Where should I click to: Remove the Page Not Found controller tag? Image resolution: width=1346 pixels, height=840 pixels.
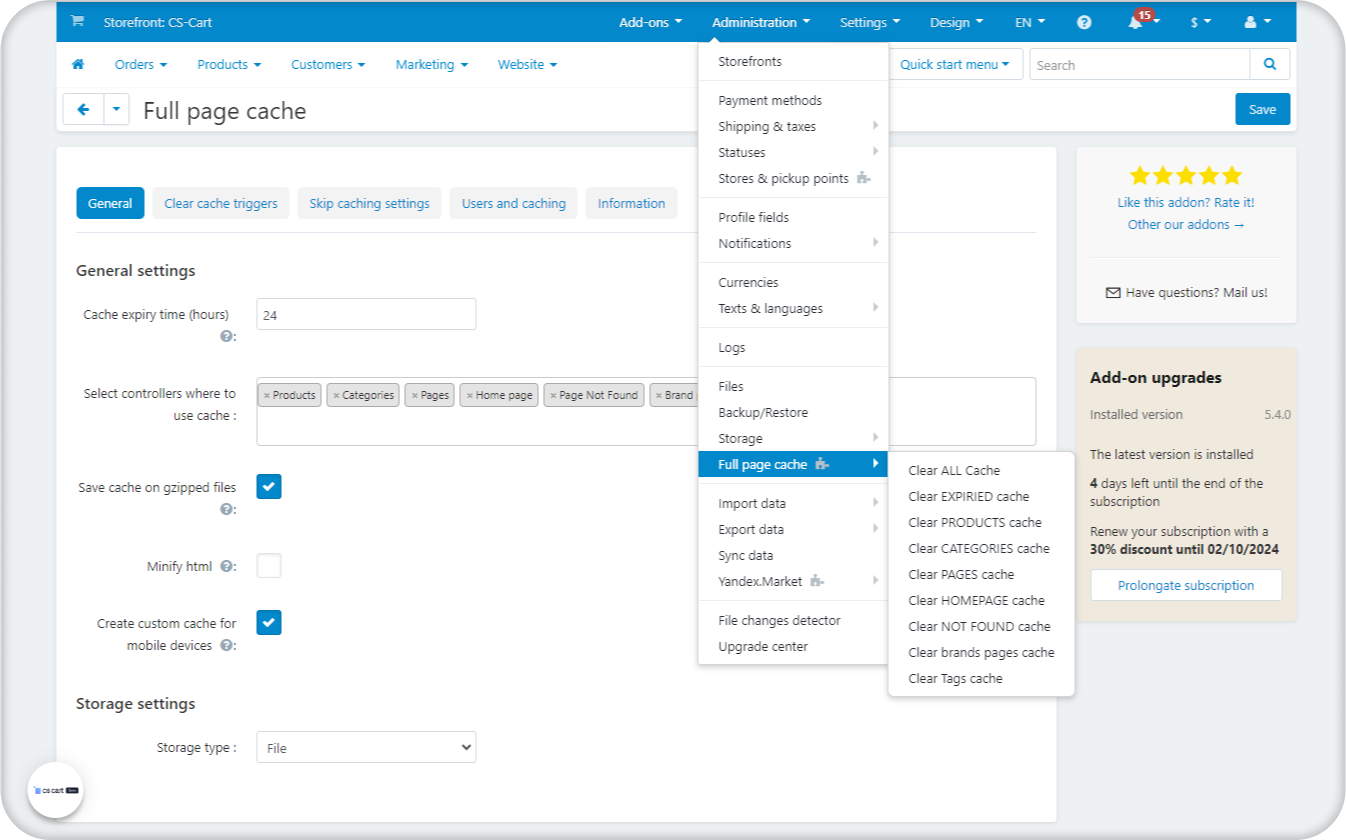coord(553,395)
